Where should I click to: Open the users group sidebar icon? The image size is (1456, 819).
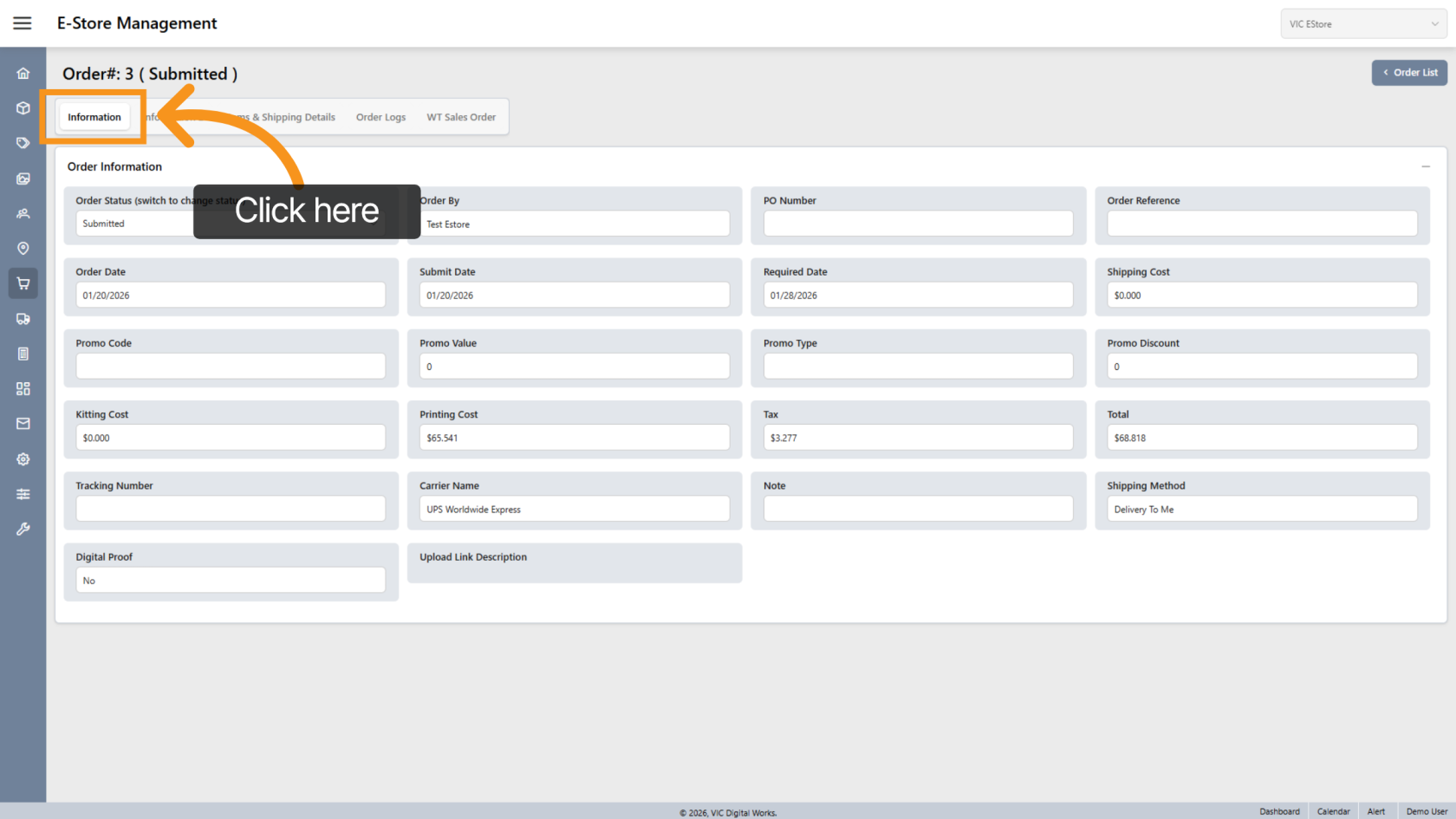coord(23,213)
